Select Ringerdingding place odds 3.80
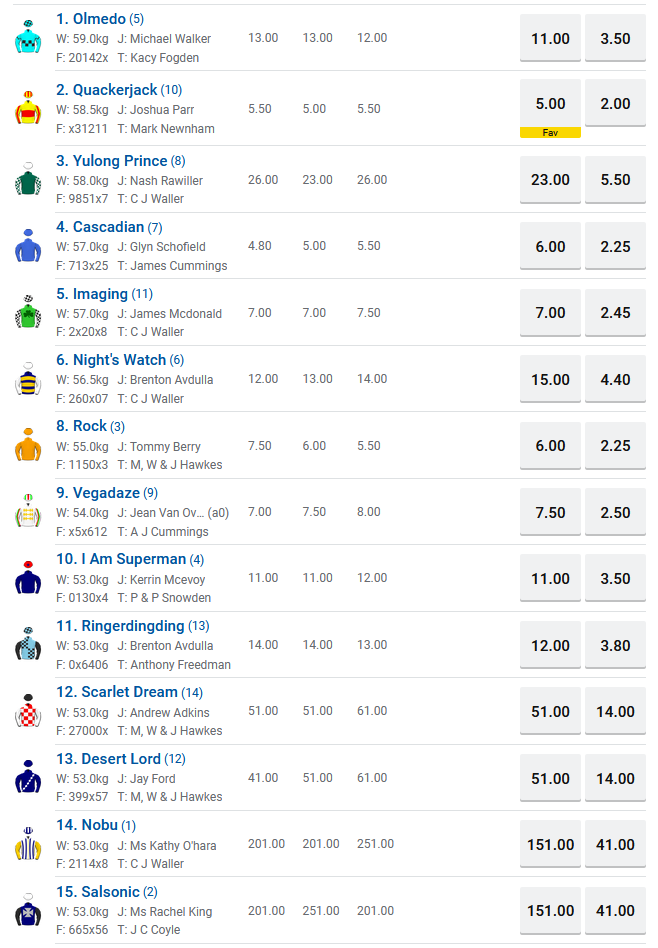The width and height of the screenshot is (658, 948). (x=615, y=646)
